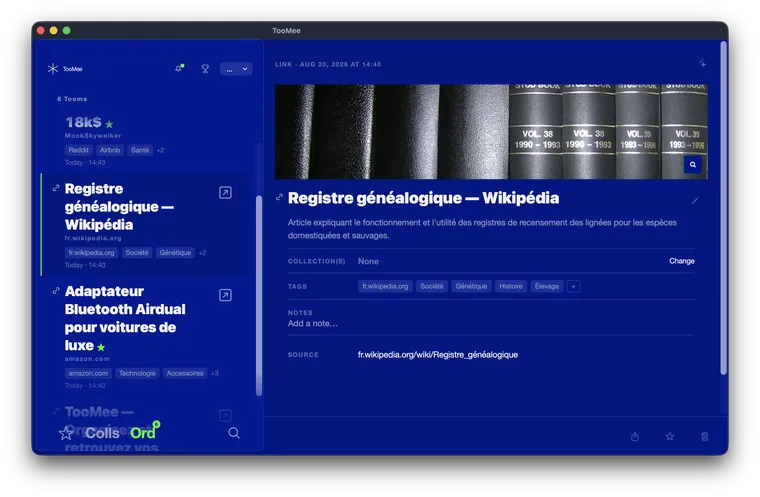Click the link icon beside Adaptateur Bluetooth
The width and height of the screenshot is (760, 497).
(56, 291)
